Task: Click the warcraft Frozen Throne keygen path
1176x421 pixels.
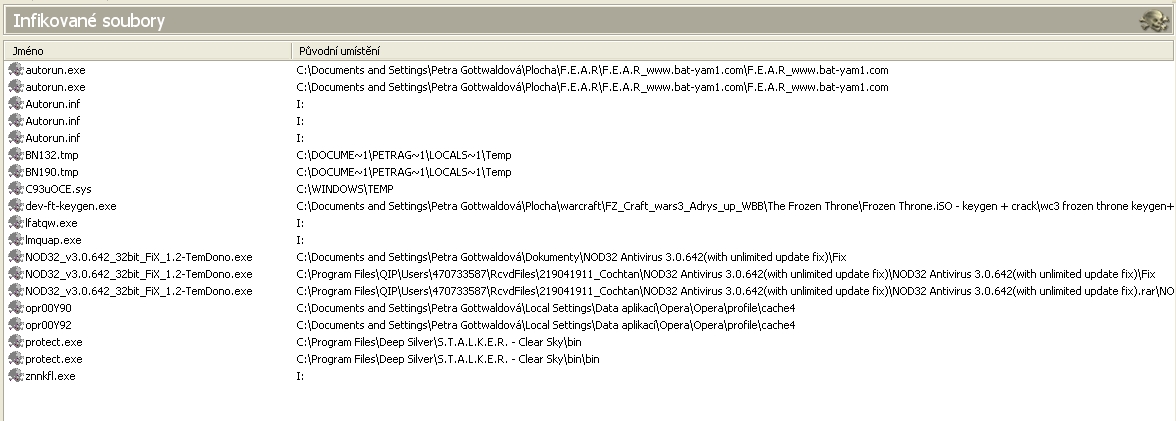Action: tap(730, 206)
